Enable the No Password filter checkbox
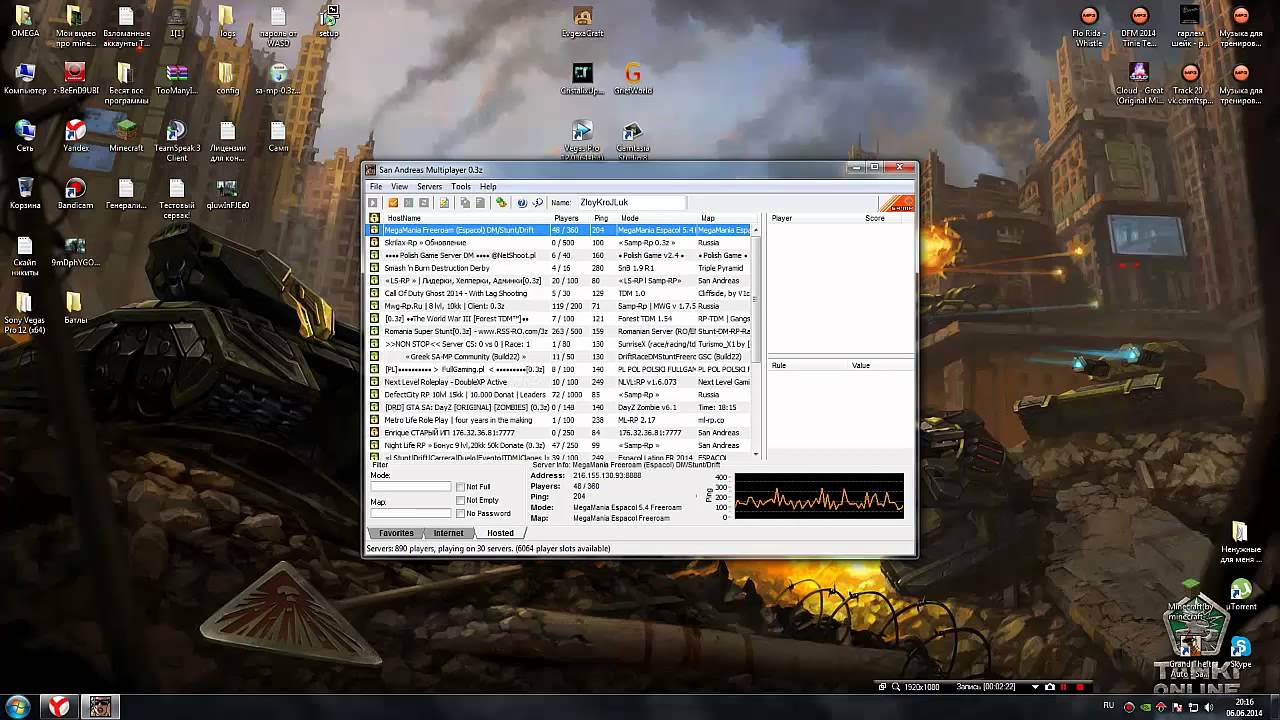Screen dimensions: 1280x720 click(x=460, y=513)
